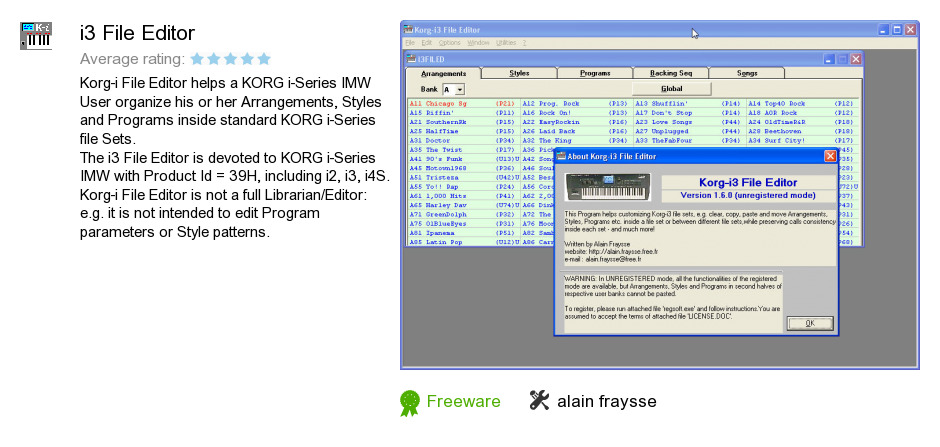This screenshot has width=940, height=447.
Task: Select arrangement A31 Doctor
Action: (x=463, y=141)
